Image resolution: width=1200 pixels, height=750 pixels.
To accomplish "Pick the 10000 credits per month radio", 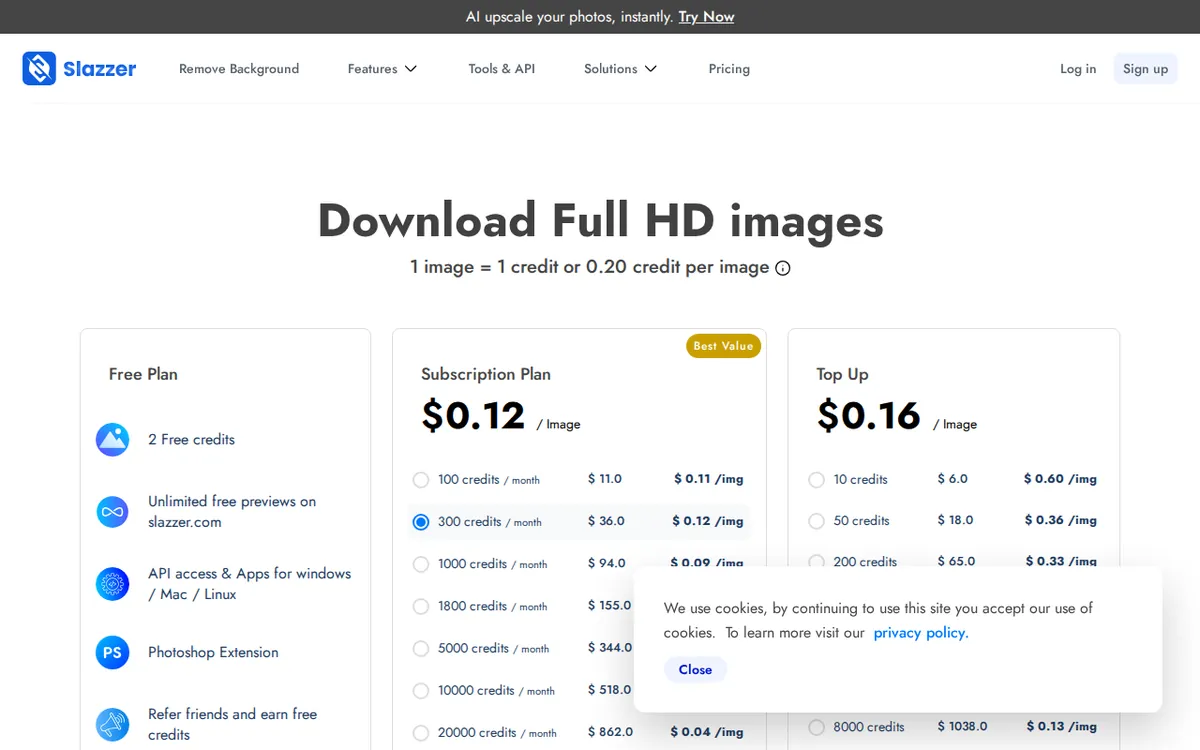I will pyautogui.click(x=421, y=691).
